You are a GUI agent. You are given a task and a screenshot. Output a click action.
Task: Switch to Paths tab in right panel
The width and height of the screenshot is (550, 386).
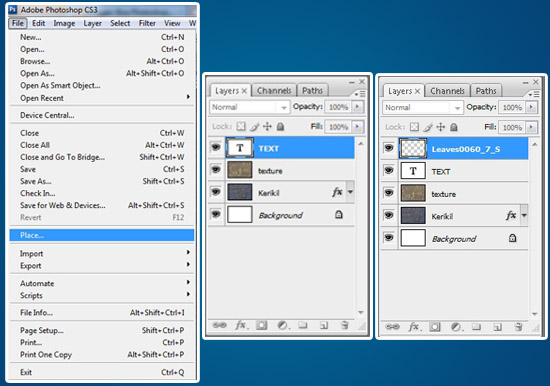coord(486,91)
